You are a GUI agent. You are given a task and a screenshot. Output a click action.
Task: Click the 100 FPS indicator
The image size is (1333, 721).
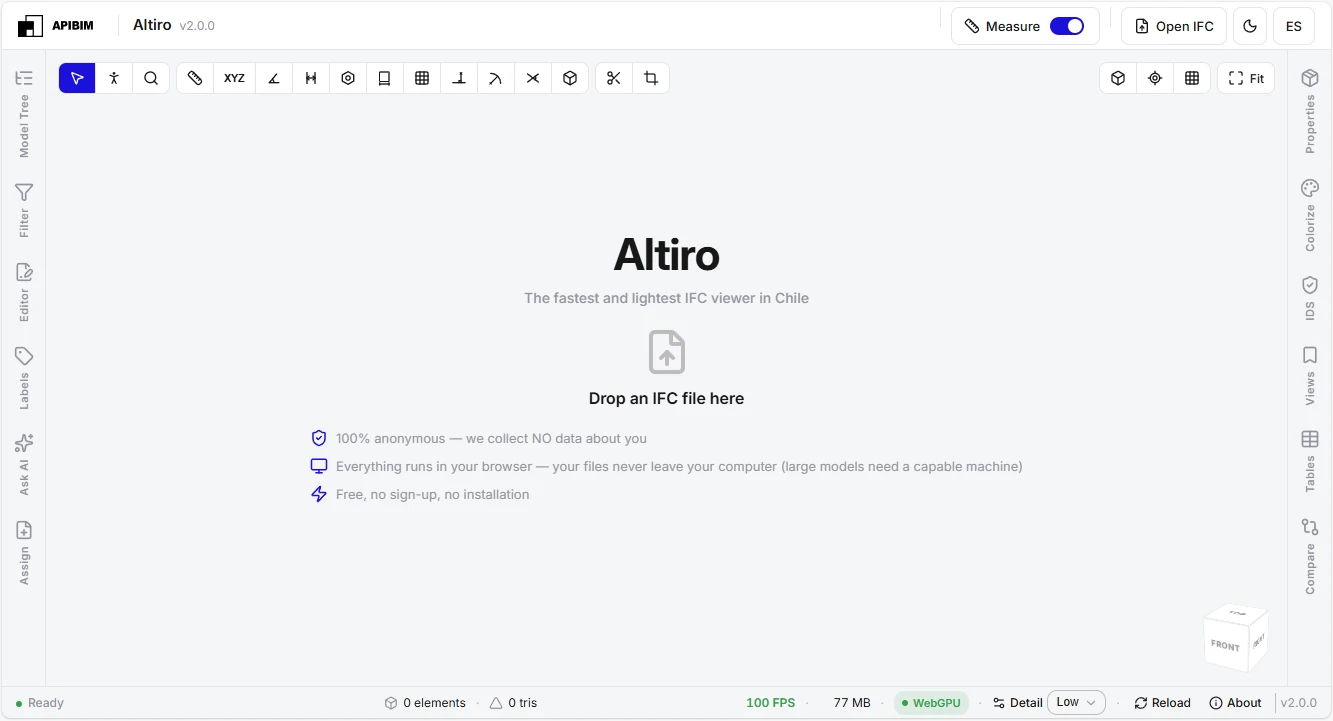[x=771, y=703]
